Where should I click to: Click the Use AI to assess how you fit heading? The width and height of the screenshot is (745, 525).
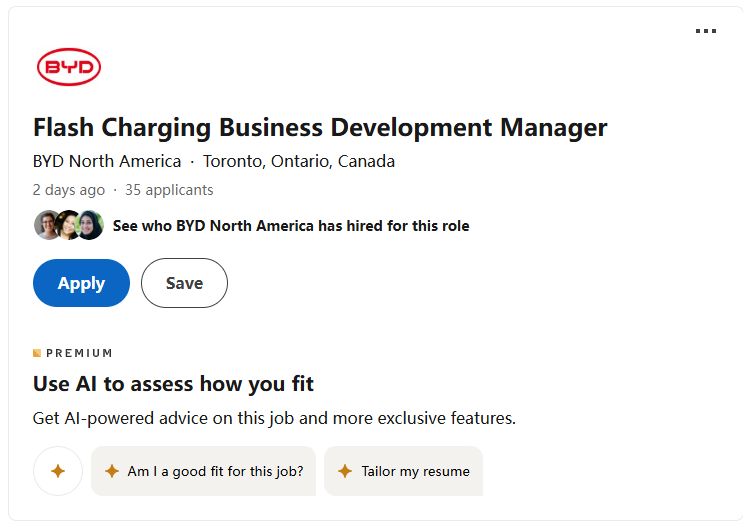173,384
